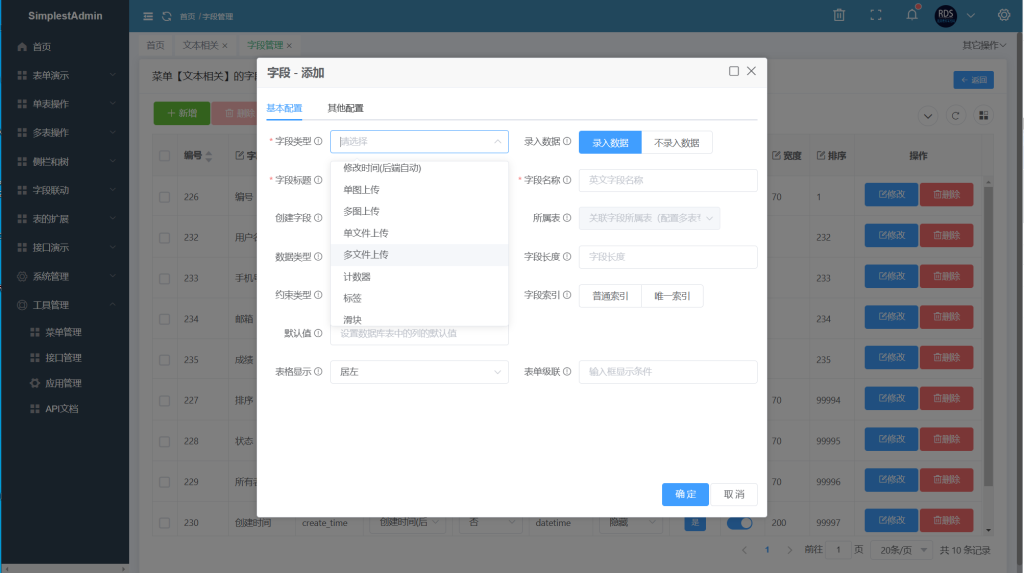Click the trash icon in top header
Viewport: 1024px width, 573px height.
coord(839,15)
